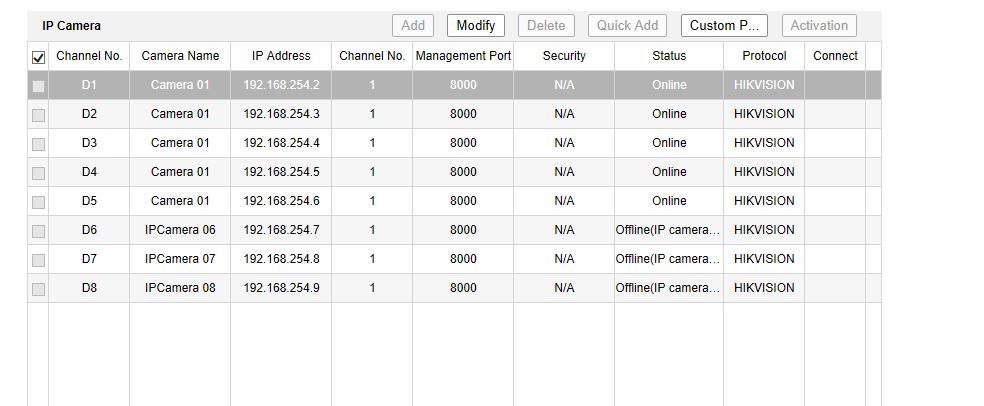Tick the checkbox for channel D6
Viewport: 984px width, 406px height.
(38, 231)
